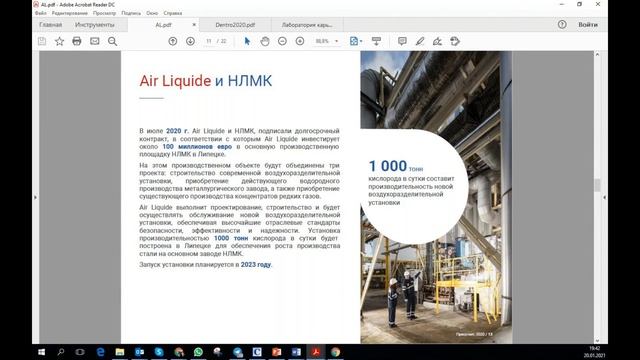Click the Stamp tool icon
The height and width of the screenshot is (360, 640).
pos(455,41)
